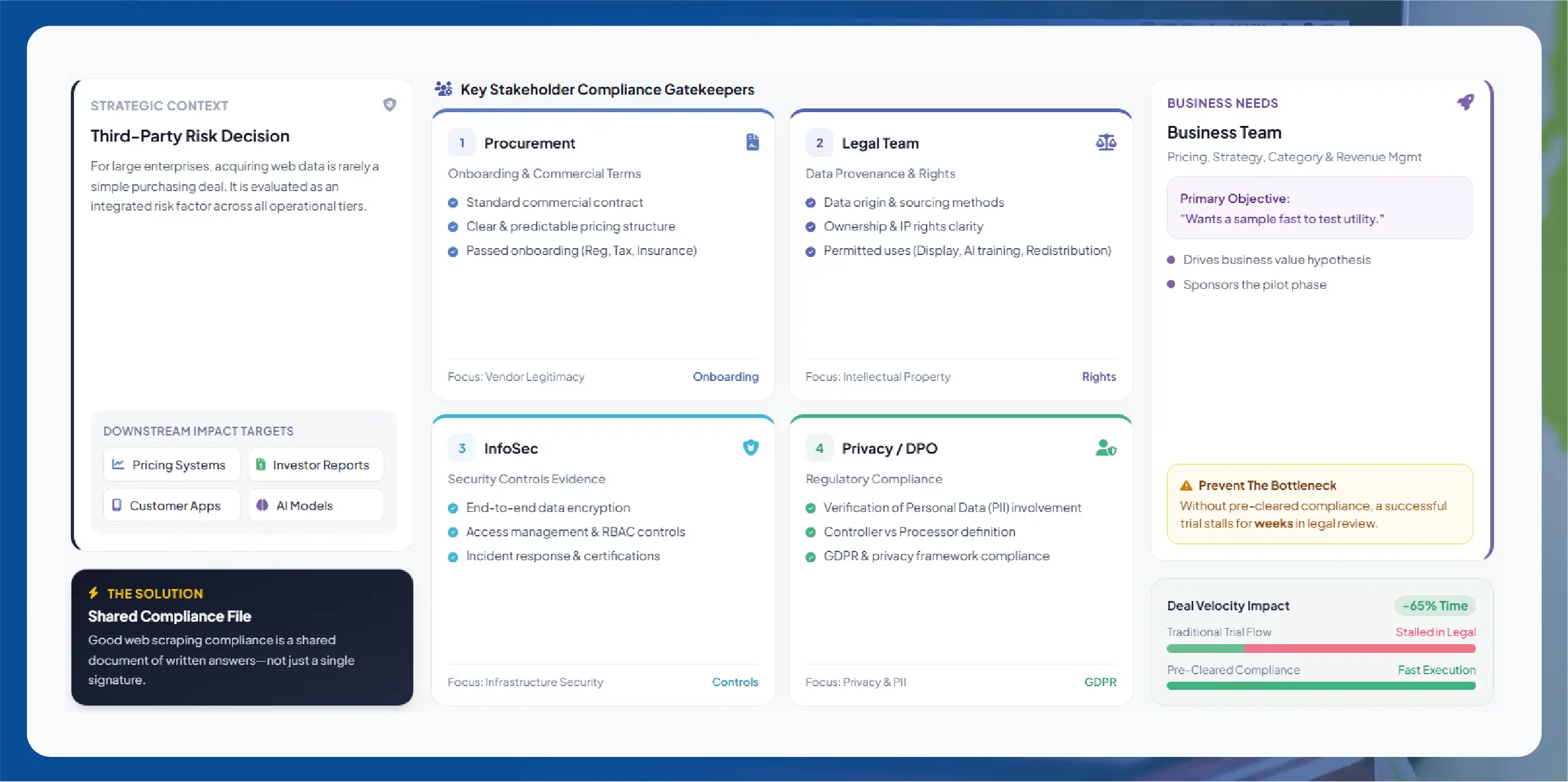Select the Customer Apps chip
1568x782 pixels.
coord(172,505)
